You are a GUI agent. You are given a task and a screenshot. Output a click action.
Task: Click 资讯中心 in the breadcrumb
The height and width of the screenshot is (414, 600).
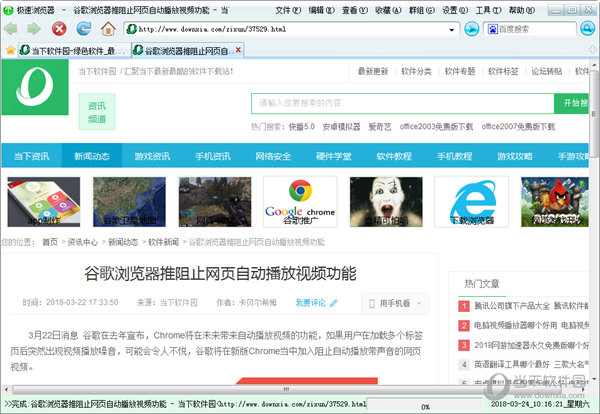[83, 242]
